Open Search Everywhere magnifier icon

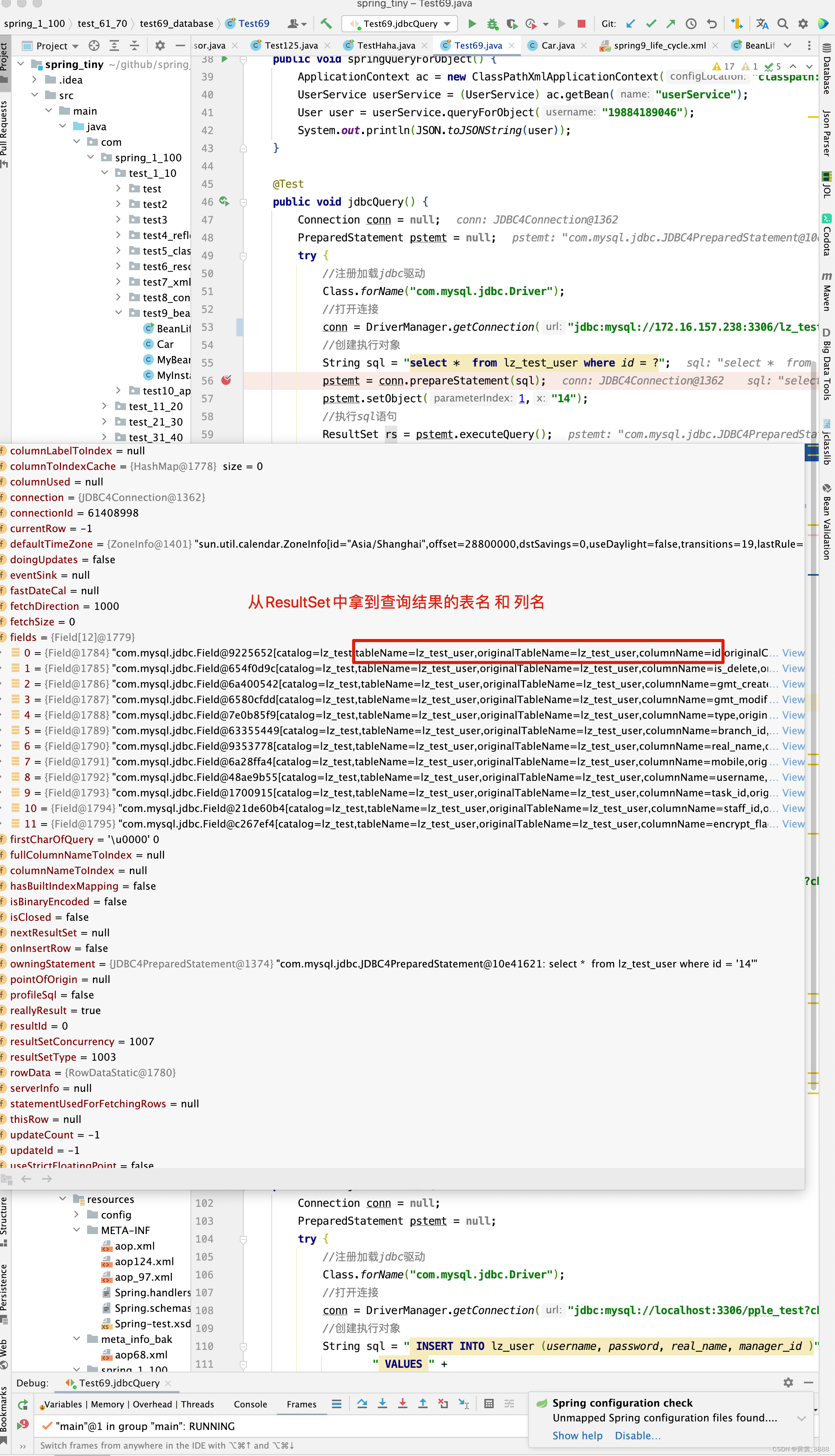[x=783, y=23]
